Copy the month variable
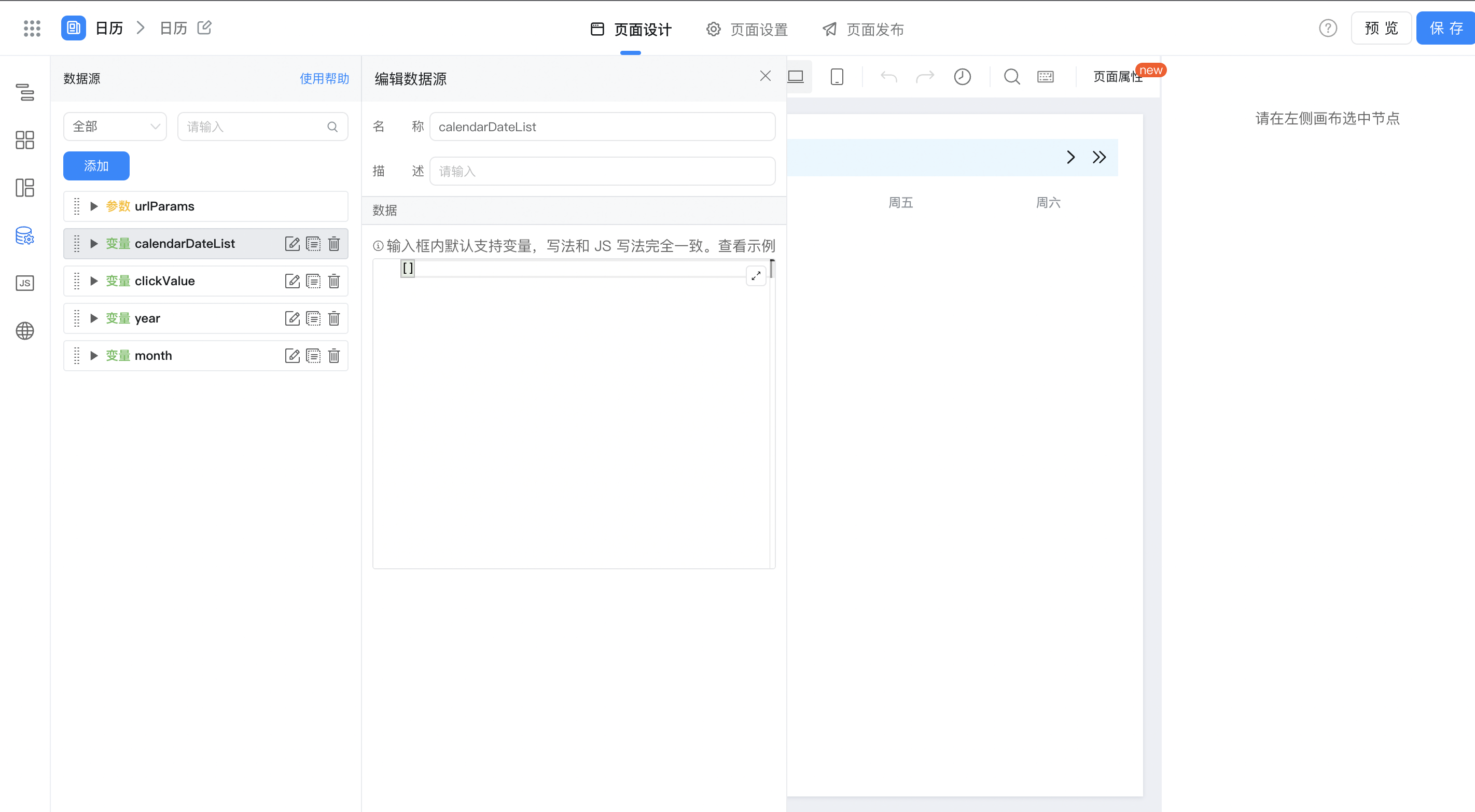The height and width of the screenshot is (812, 1475). pos(313,356)
